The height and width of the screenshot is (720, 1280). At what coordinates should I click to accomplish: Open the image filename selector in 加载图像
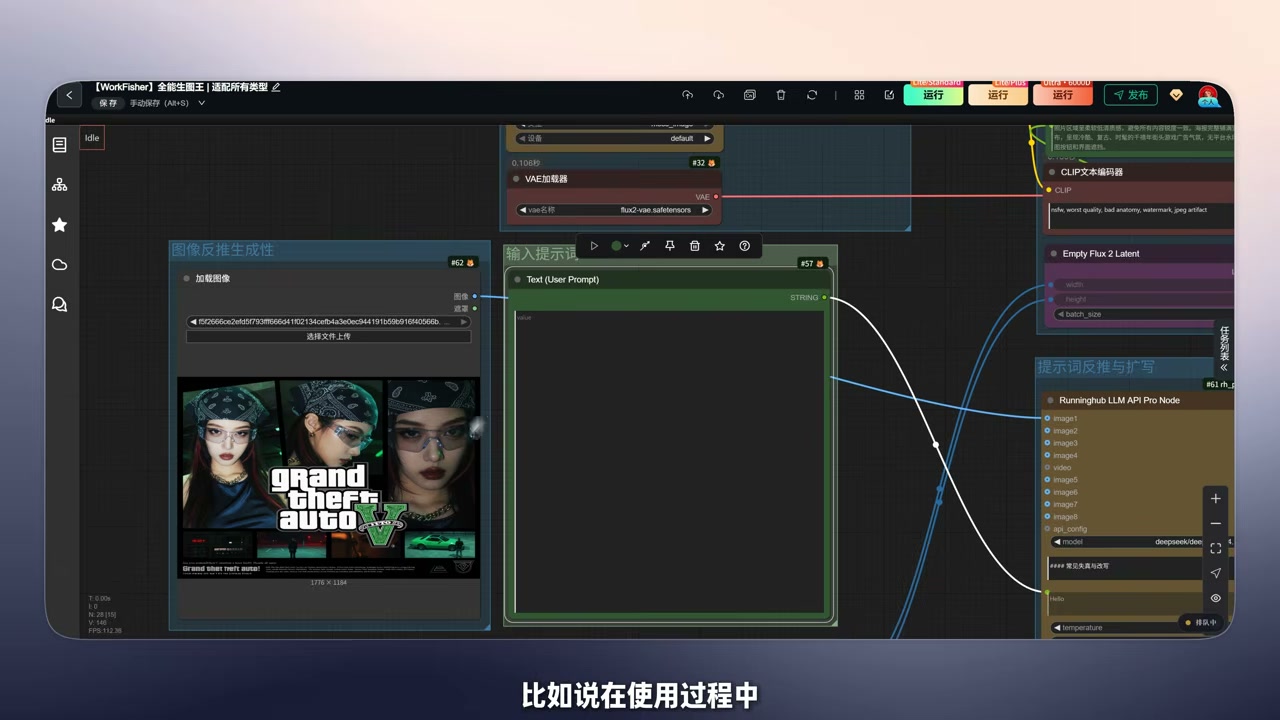(x=328, y=322)
